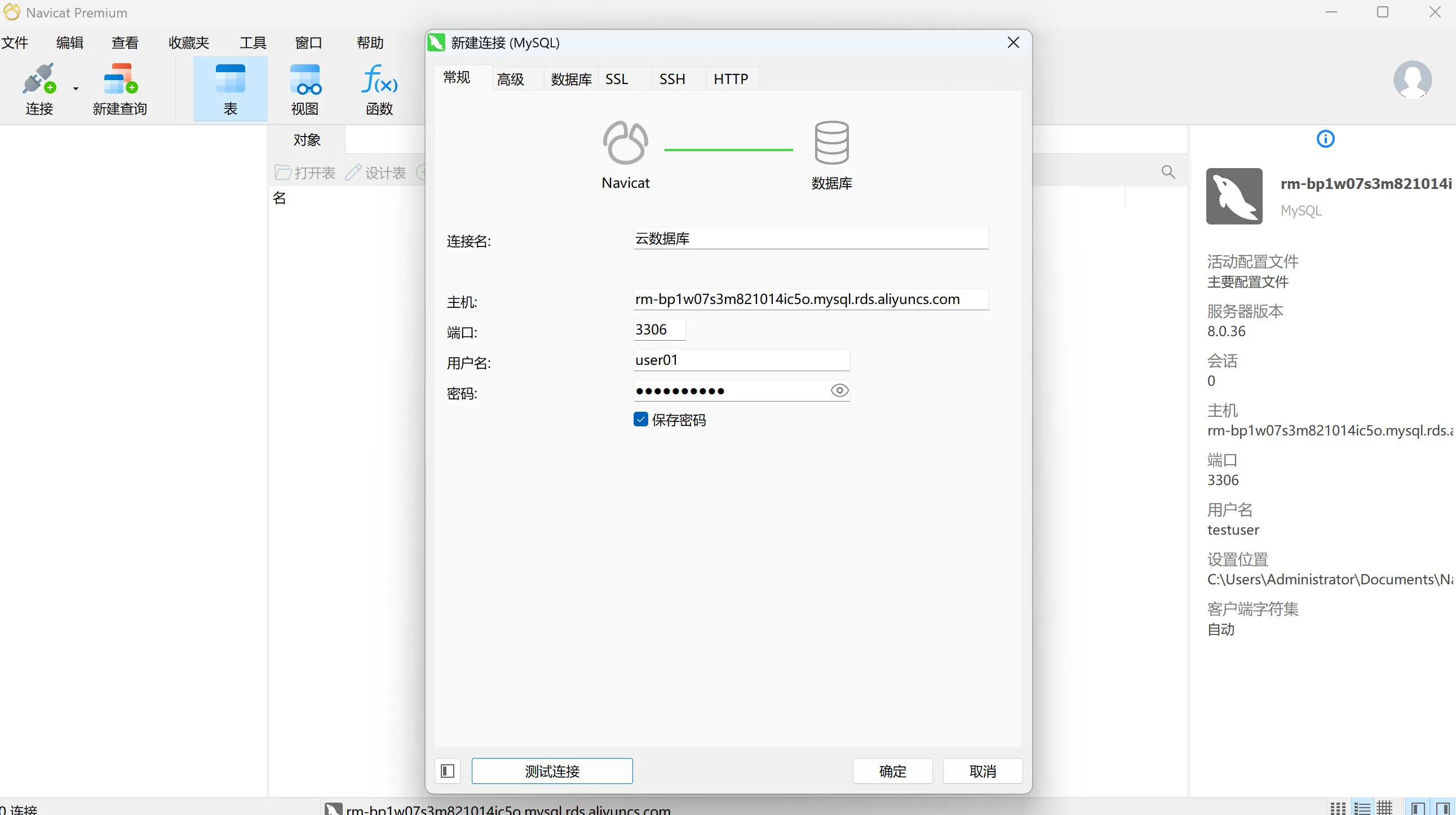The height and width of the screenshot is (815, 1456).
Task: Open the Function (函数) toolbar icon
Action: point(379,79)
